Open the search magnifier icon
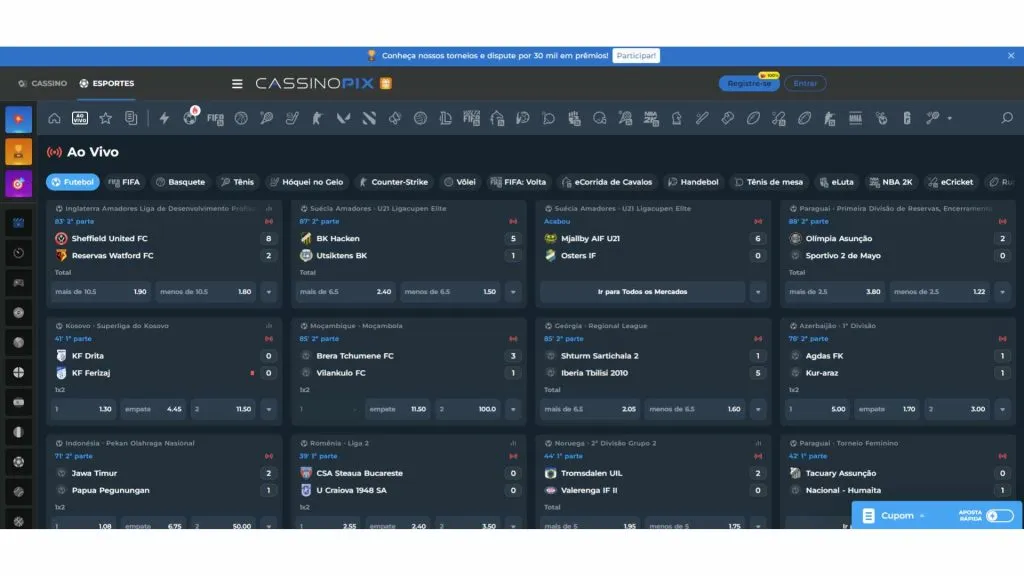Viewport: 1024px width, 576px height. click(1006, 118)
